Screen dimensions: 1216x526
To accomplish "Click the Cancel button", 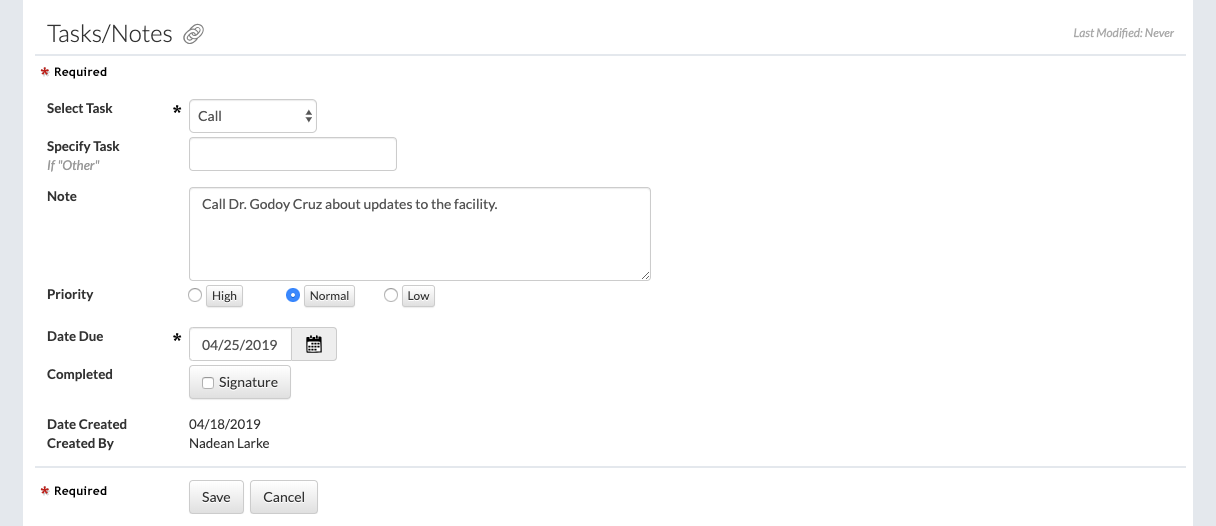I will coord(284,497).
